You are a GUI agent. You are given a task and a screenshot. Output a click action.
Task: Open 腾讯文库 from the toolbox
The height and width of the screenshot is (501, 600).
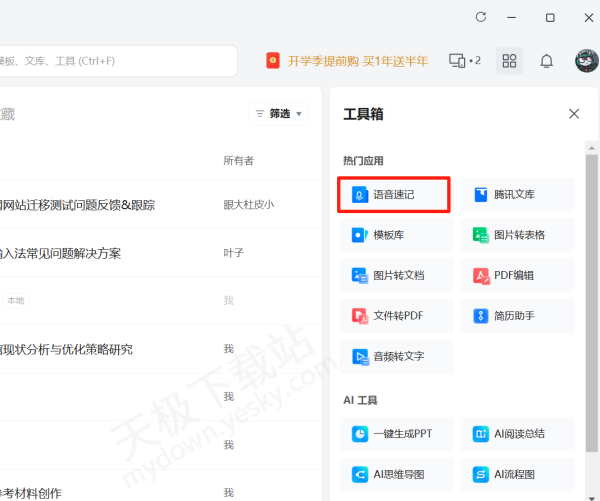517,195
